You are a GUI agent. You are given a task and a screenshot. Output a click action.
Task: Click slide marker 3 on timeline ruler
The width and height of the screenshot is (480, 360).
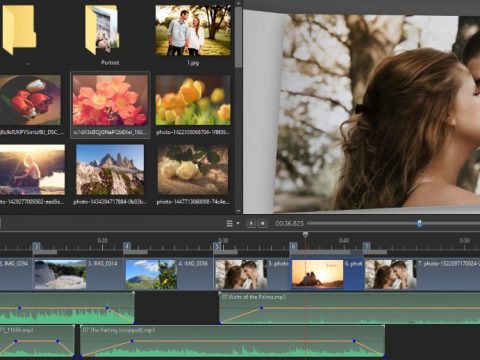click(x=36, y=247)
